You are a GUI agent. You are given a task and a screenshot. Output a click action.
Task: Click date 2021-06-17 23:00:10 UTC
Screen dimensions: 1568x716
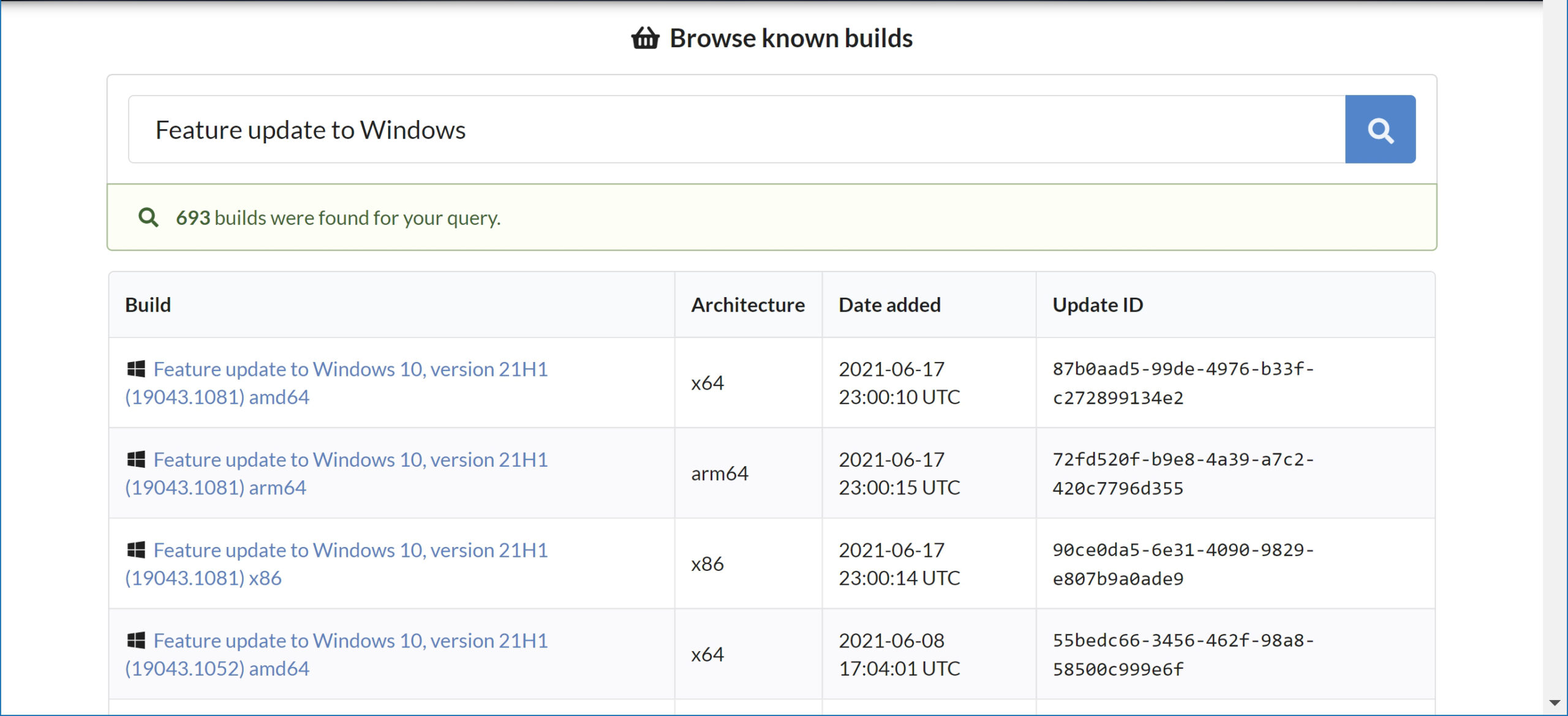pos(899,383)
